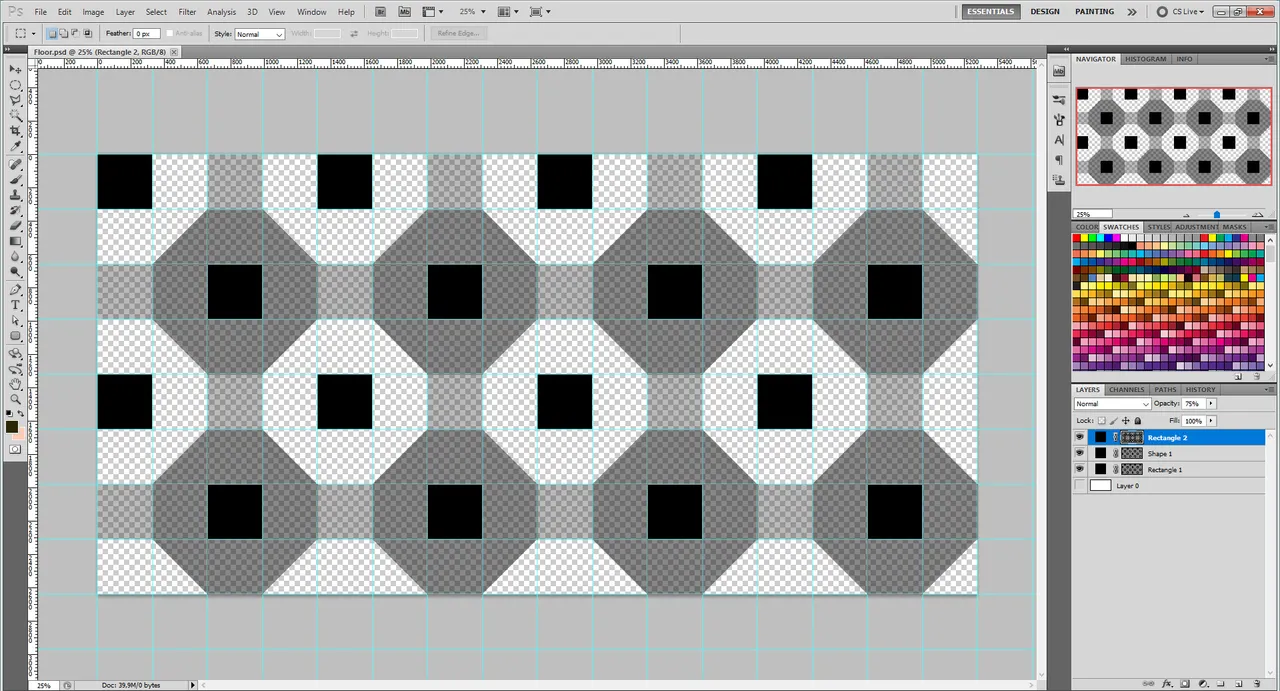The image size is (1280, 691).
Task: Expand the marquee Style dropdown
Action: point(259,34)
